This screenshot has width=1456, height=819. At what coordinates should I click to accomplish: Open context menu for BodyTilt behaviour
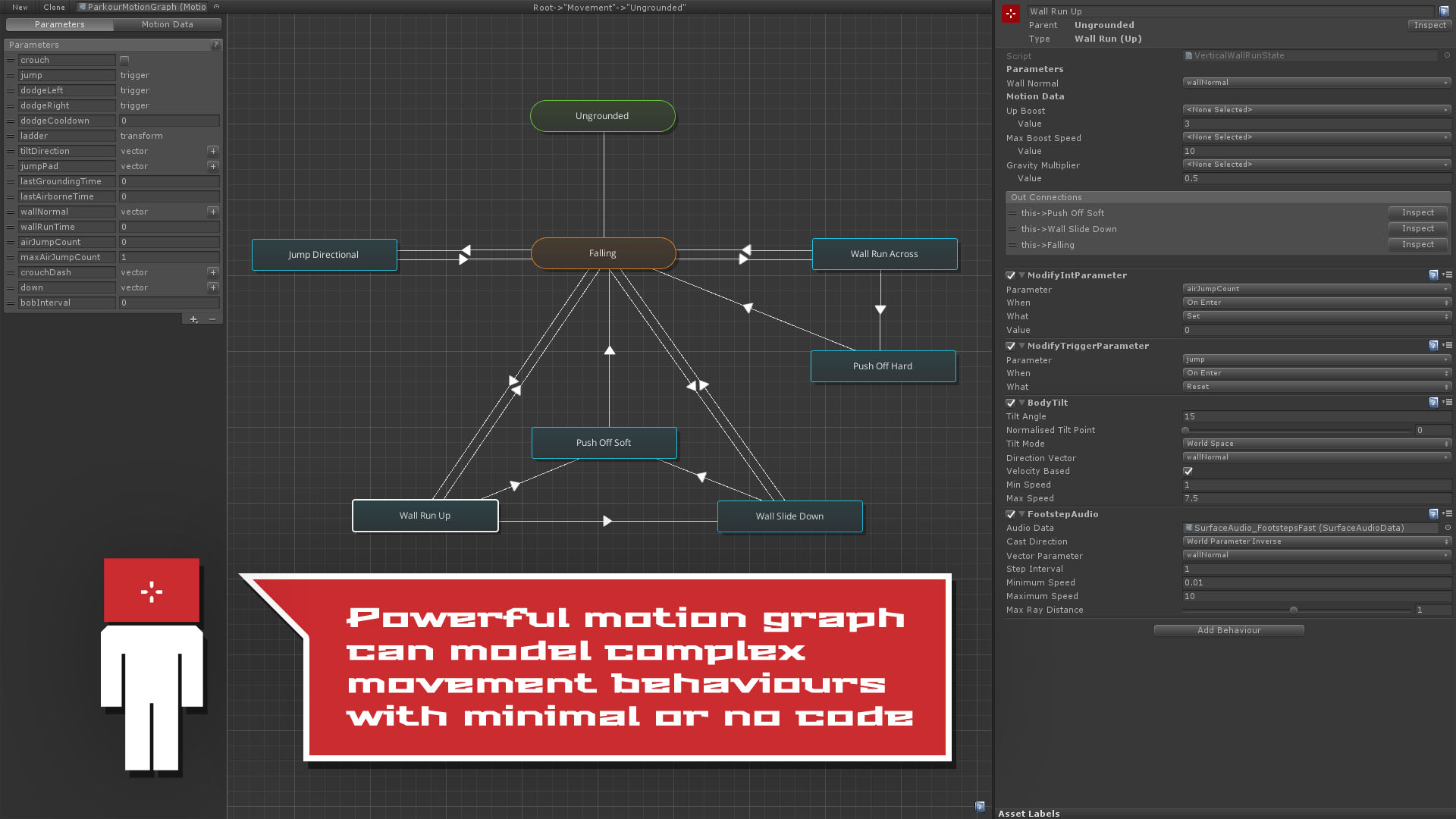coord(1447,403)
